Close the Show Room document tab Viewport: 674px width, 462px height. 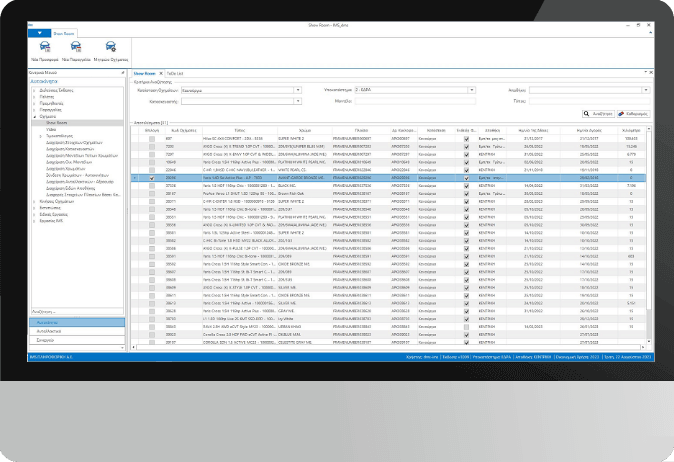(x=161, y=73)
